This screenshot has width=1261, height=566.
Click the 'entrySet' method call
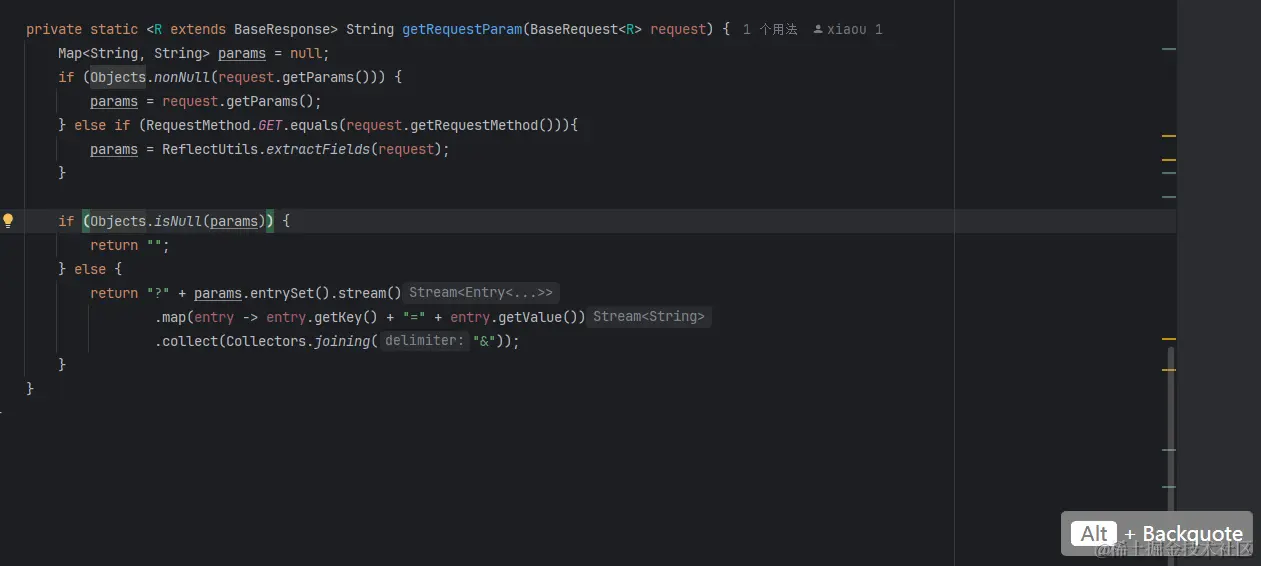[282, 293]
